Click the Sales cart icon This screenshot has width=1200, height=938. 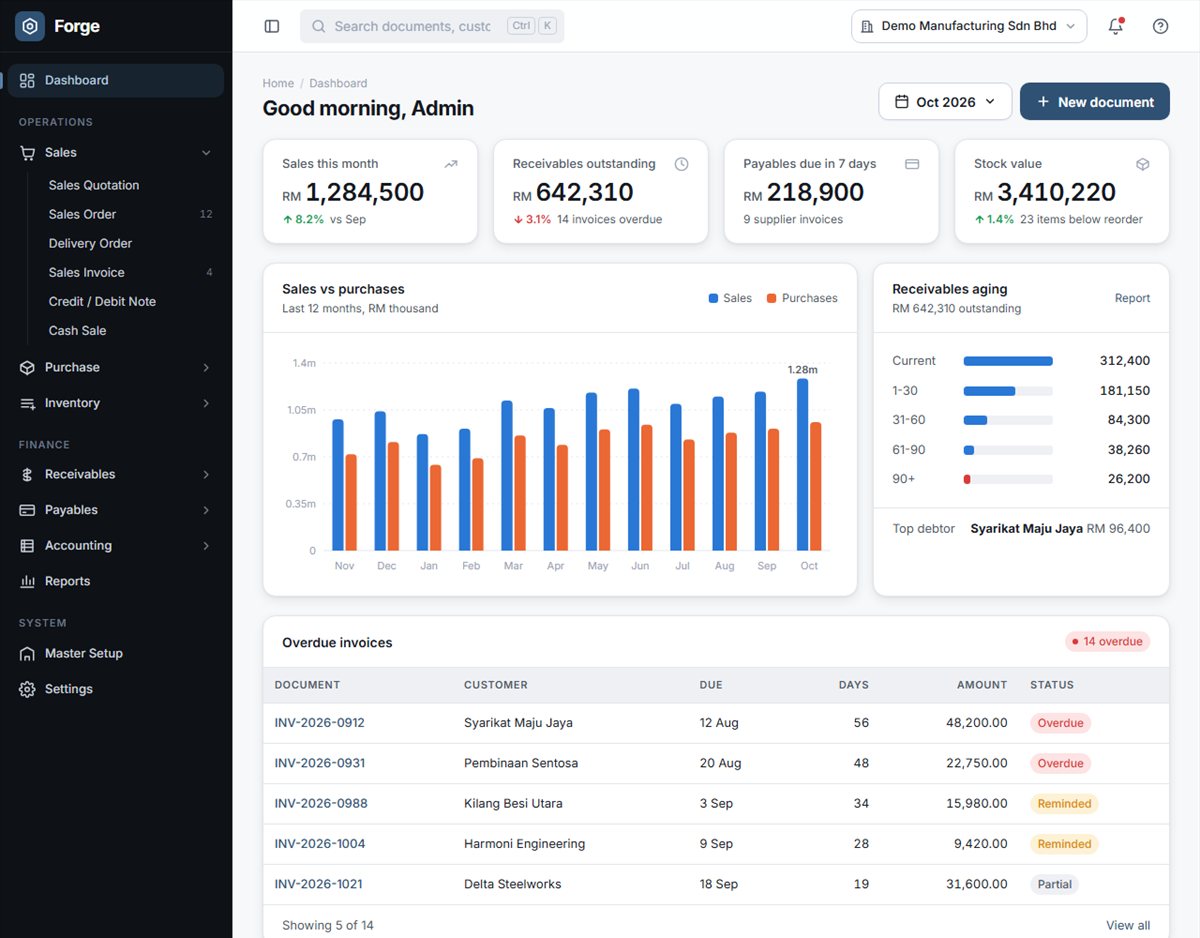(x=27, y=153)
